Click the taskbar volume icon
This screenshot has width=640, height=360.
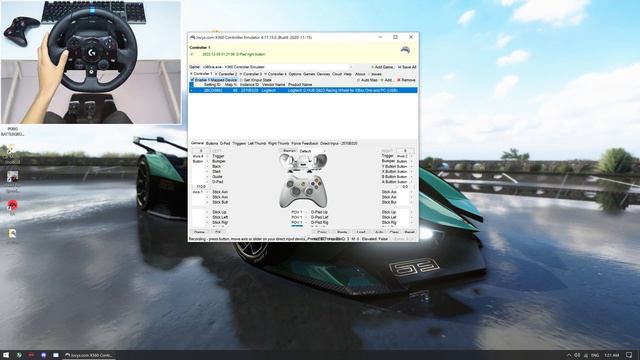(577, 355)
